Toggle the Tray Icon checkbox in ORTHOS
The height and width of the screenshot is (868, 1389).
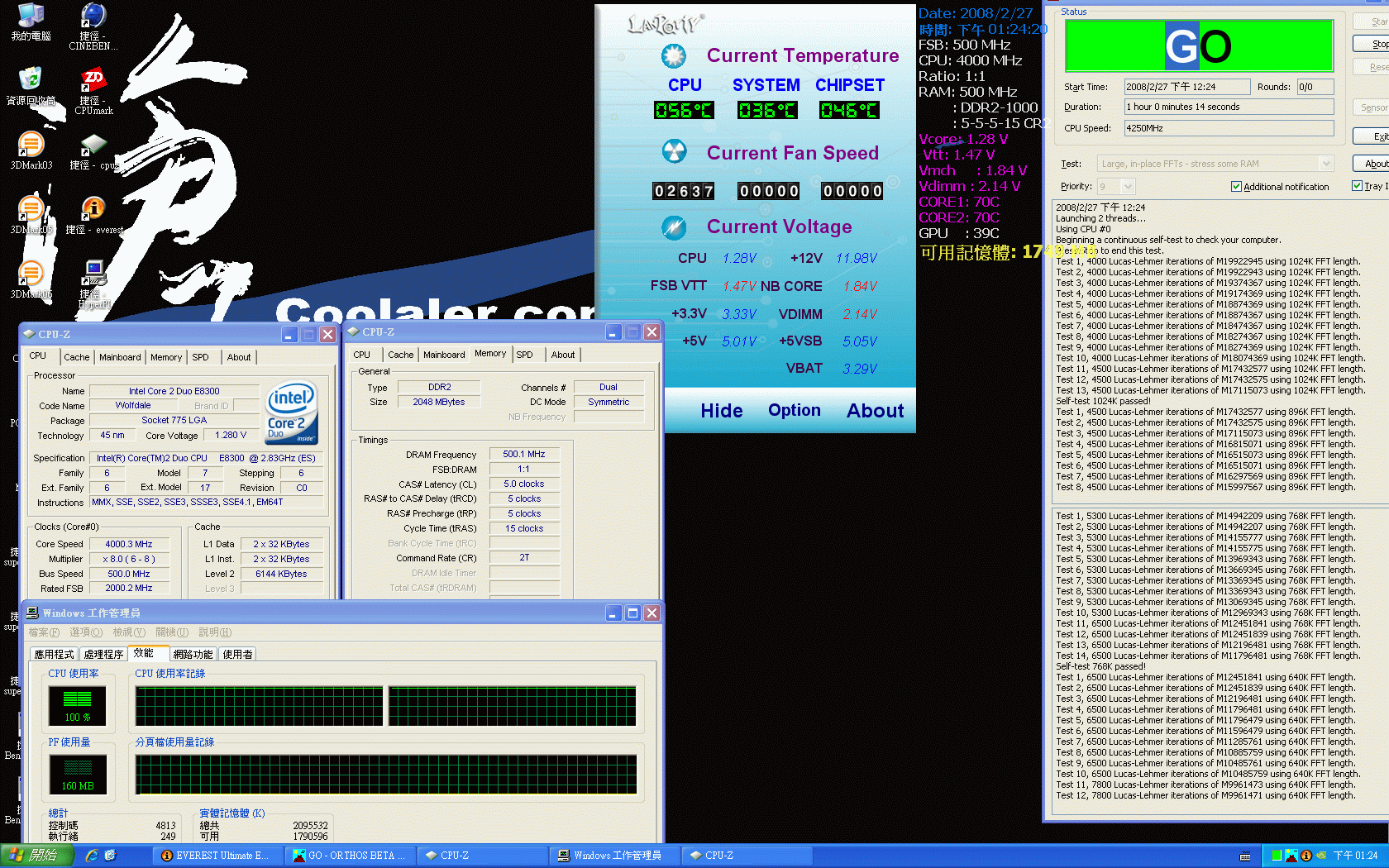[1357, 186]
